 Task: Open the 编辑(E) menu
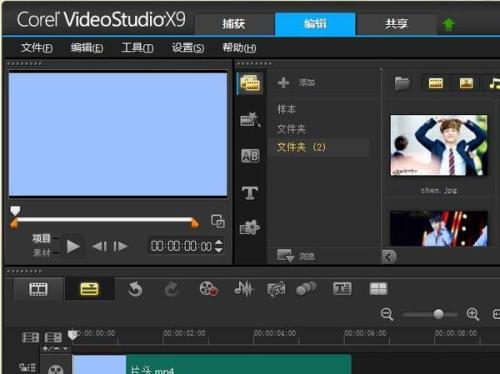point(87,48)
